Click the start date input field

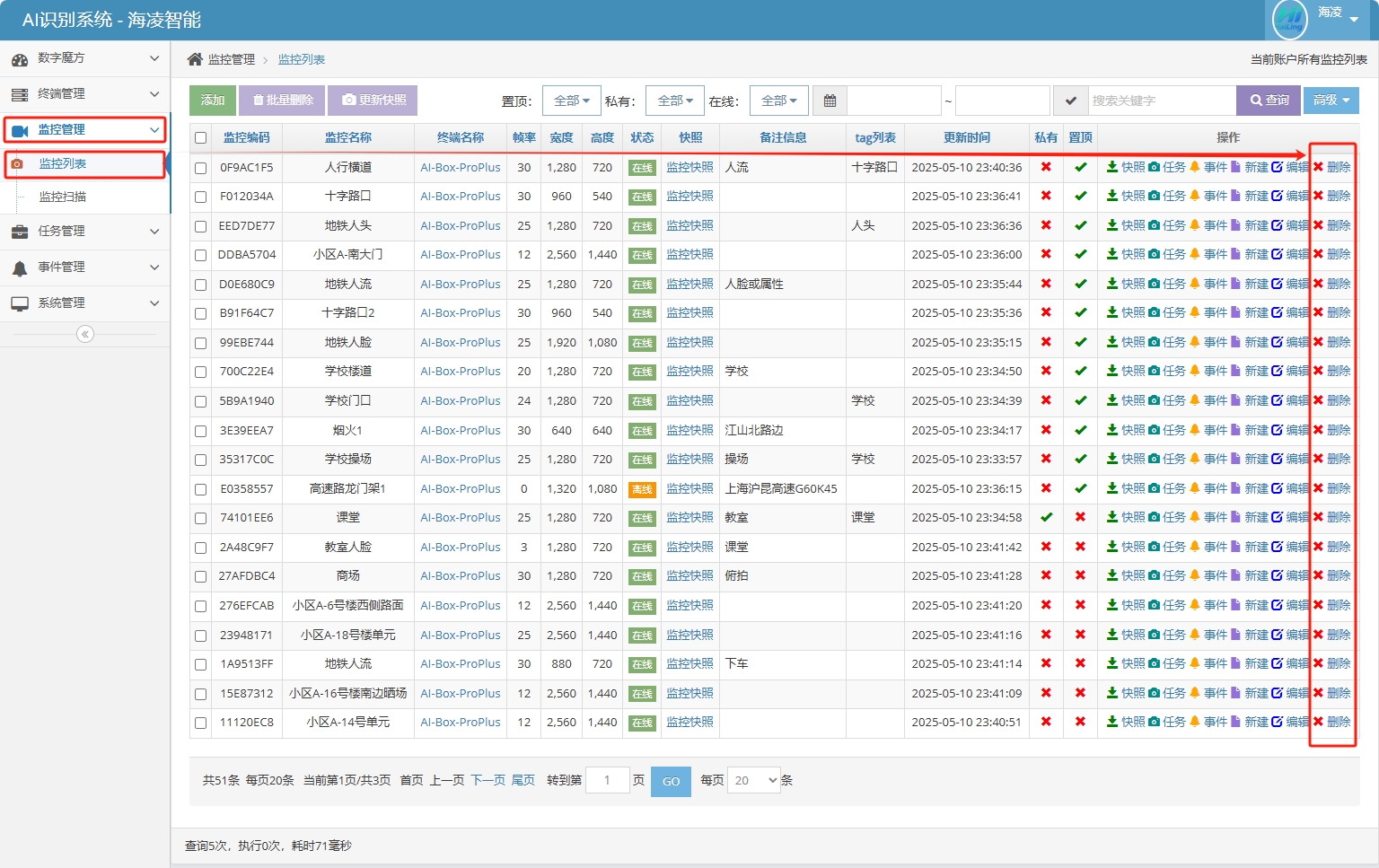894,101
